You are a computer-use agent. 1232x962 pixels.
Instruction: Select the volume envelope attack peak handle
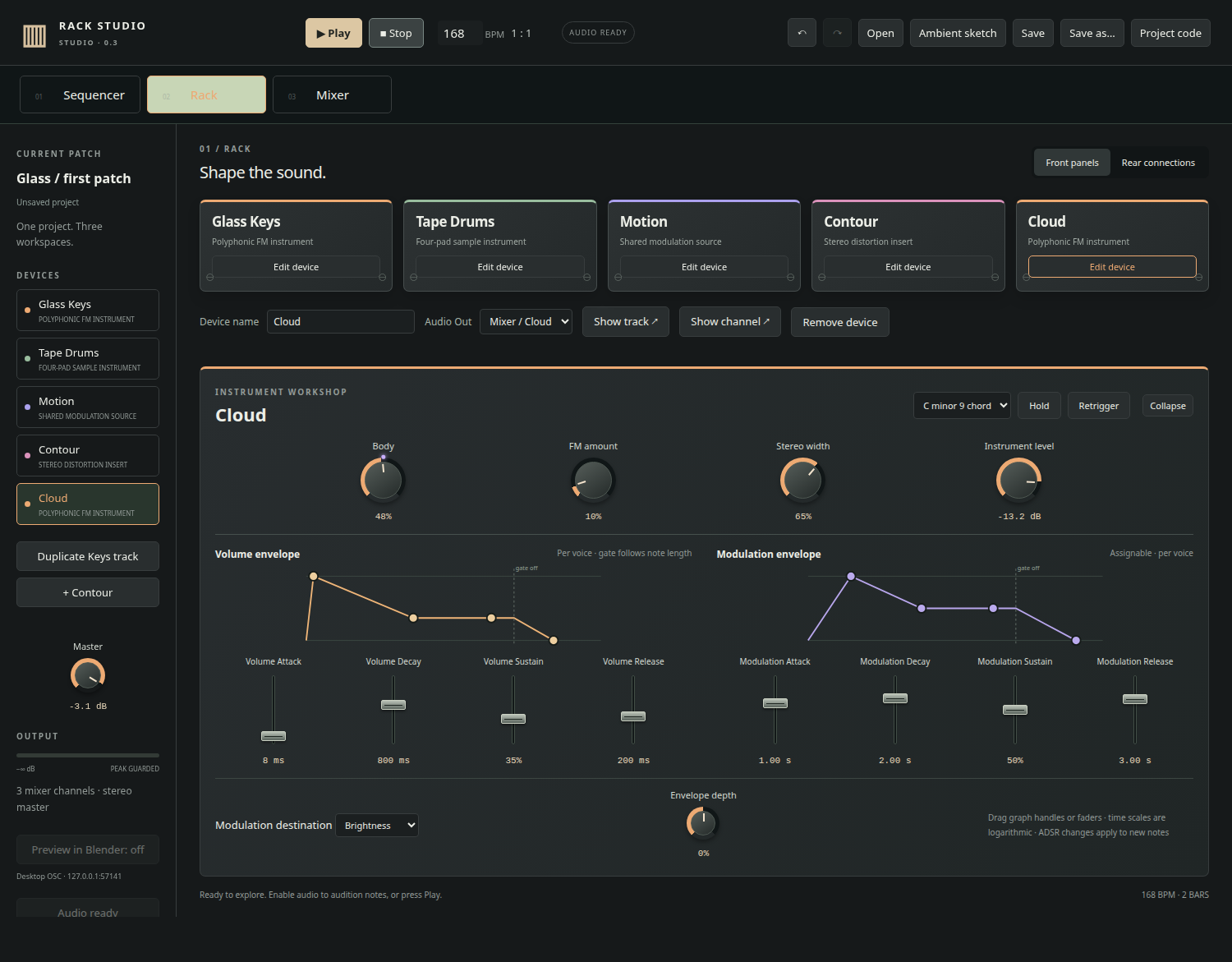click(x=313, y=577)
